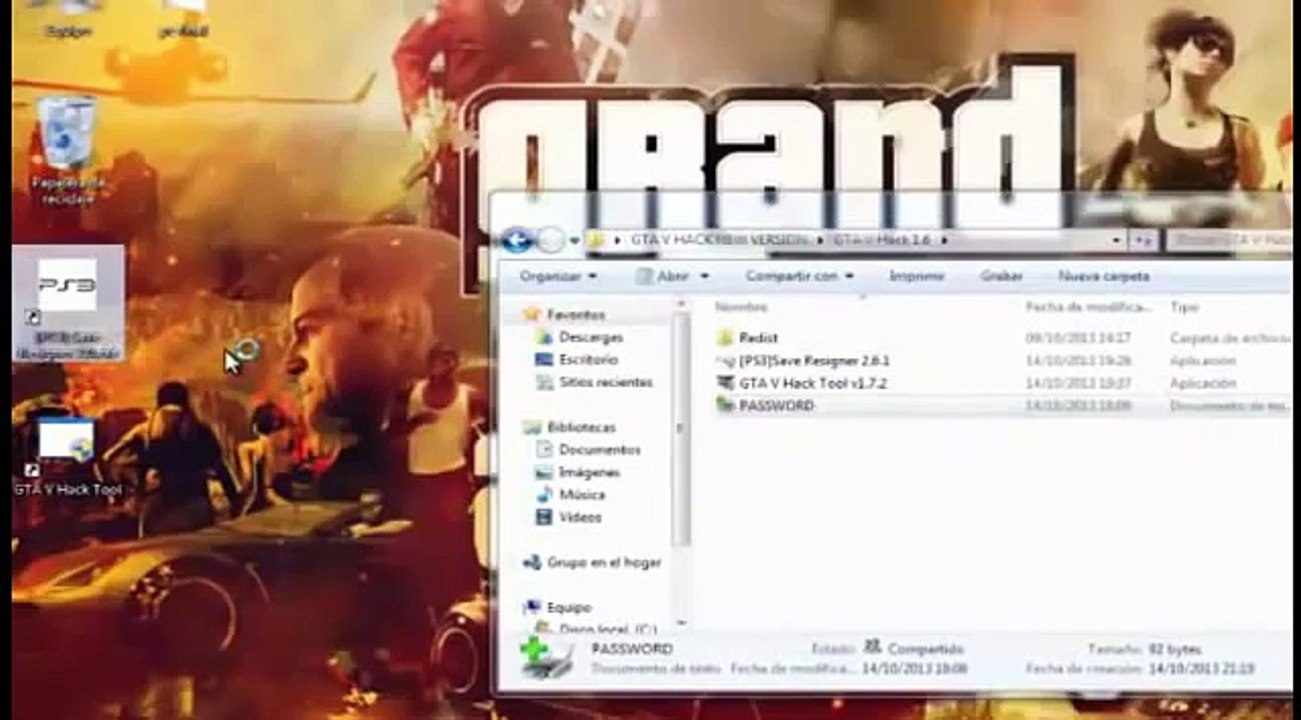Click the GTA V Hack 1.6 breadcrumb segment
This screenshot has width=1301, height=720.
point(884,240)
